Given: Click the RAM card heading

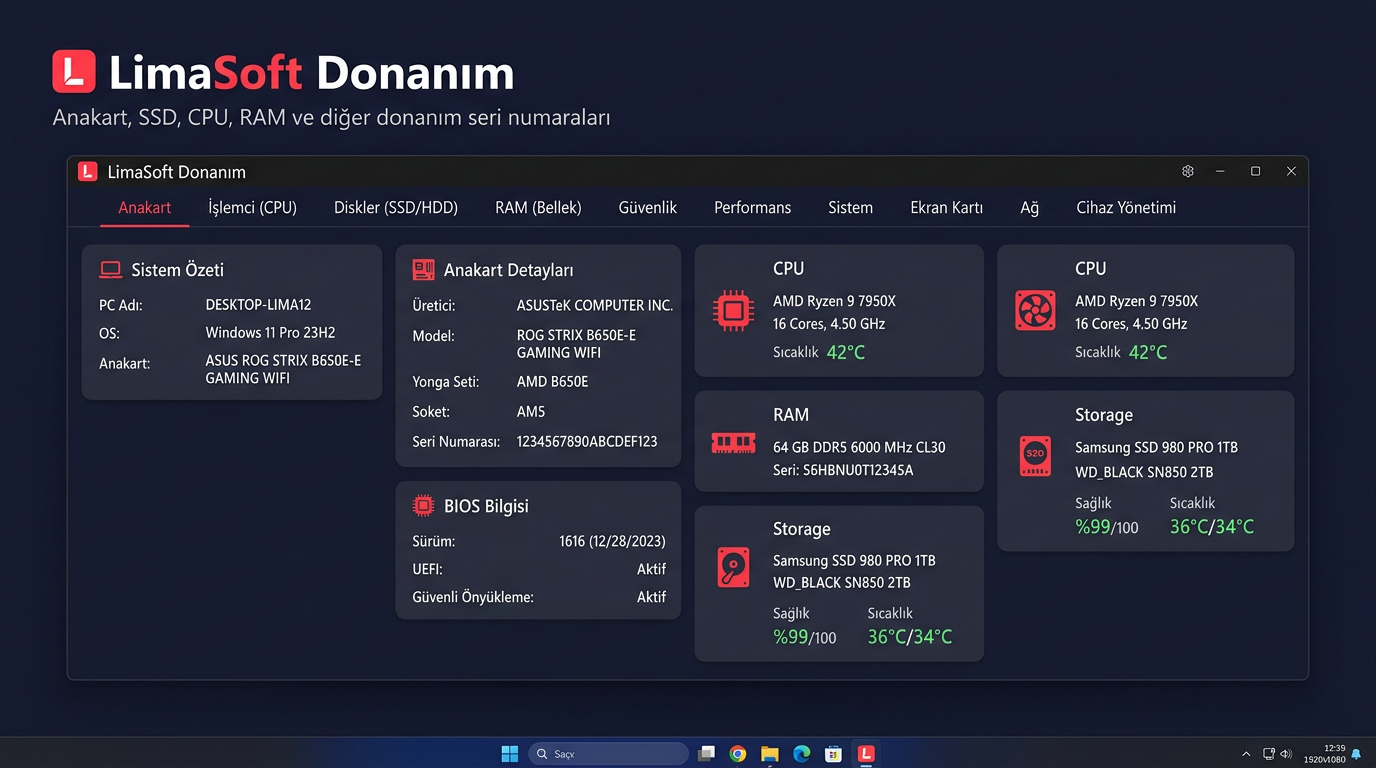Looking at the screenshot, I should [x=791, y=415].
